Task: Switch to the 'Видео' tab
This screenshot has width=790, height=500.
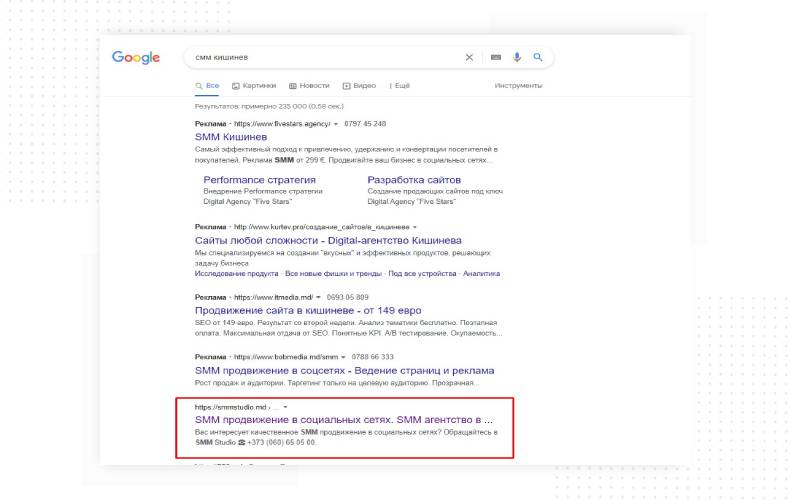Action: [x=359, y=86]
